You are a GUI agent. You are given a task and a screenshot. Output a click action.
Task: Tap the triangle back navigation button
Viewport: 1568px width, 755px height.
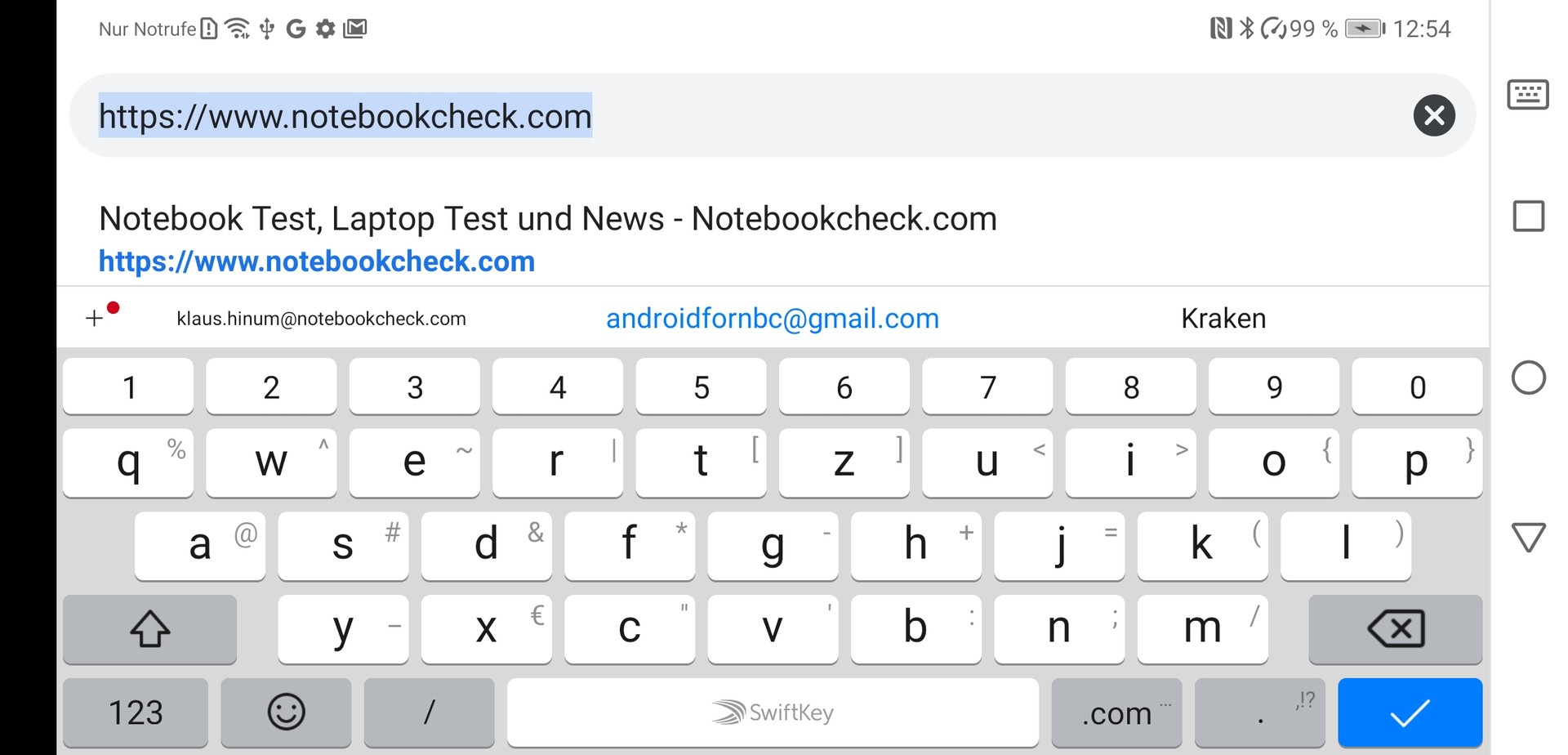pos(1528,538)
